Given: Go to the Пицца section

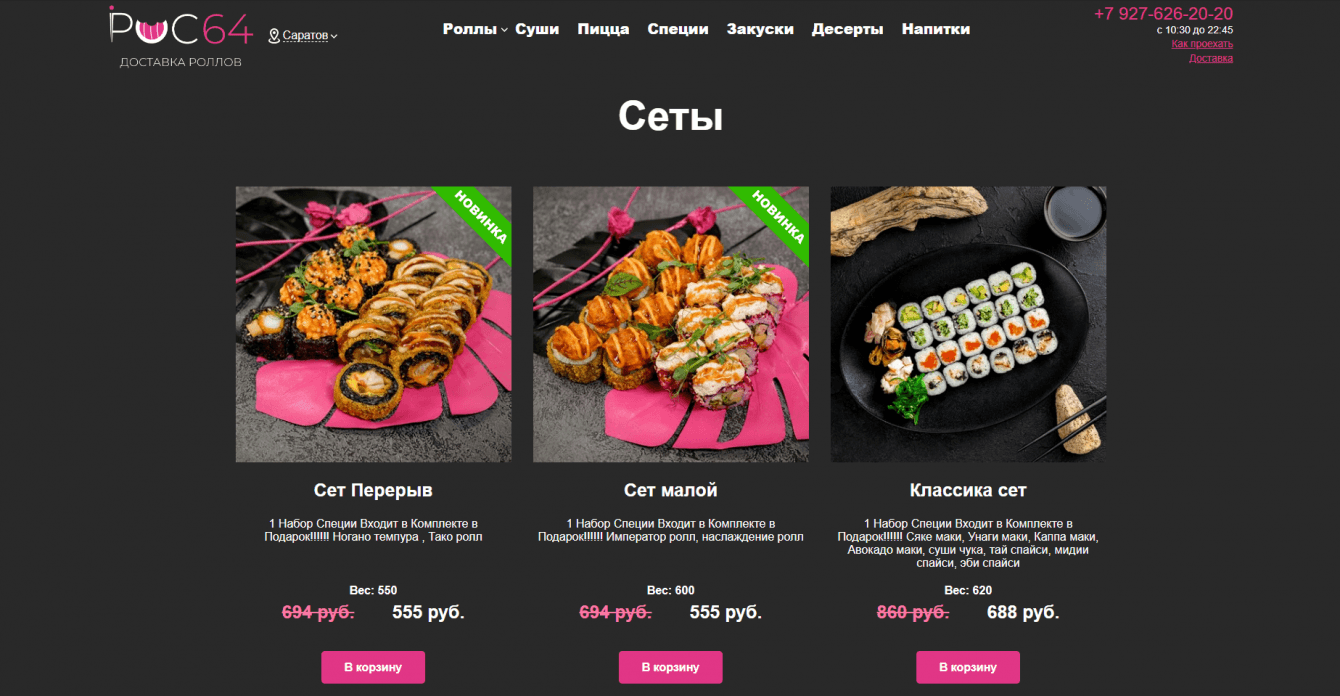Looking at the screenshot, I should (x=603, y=29).
